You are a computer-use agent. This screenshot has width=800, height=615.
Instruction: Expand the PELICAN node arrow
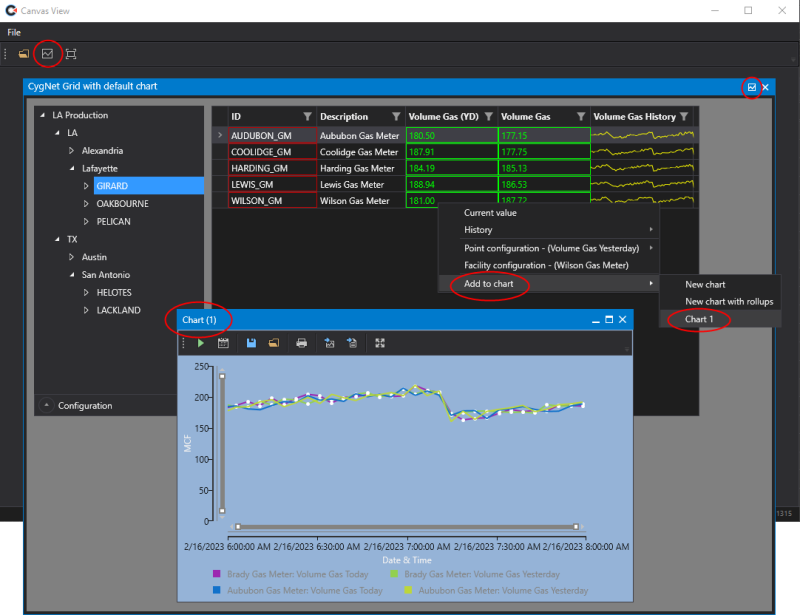pos(86,222)
